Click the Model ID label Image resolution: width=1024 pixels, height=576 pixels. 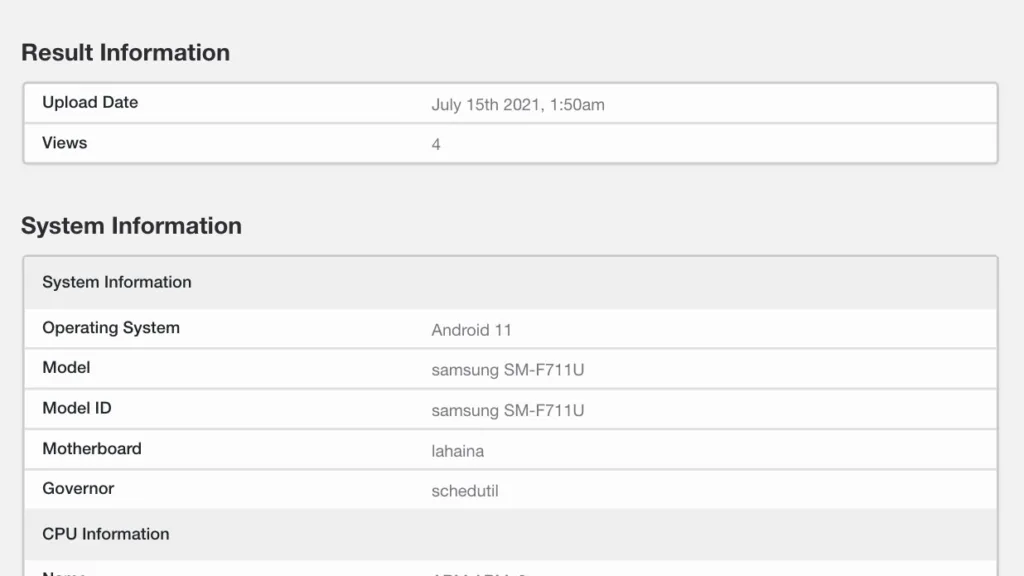[x=76, y=408]
